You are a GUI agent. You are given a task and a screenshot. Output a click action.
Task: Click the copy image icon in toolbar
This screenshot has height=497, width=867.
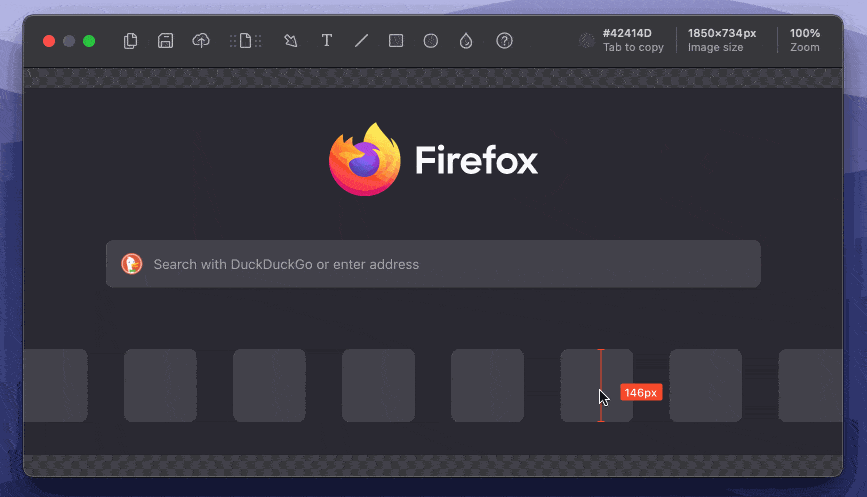[130, 41]
